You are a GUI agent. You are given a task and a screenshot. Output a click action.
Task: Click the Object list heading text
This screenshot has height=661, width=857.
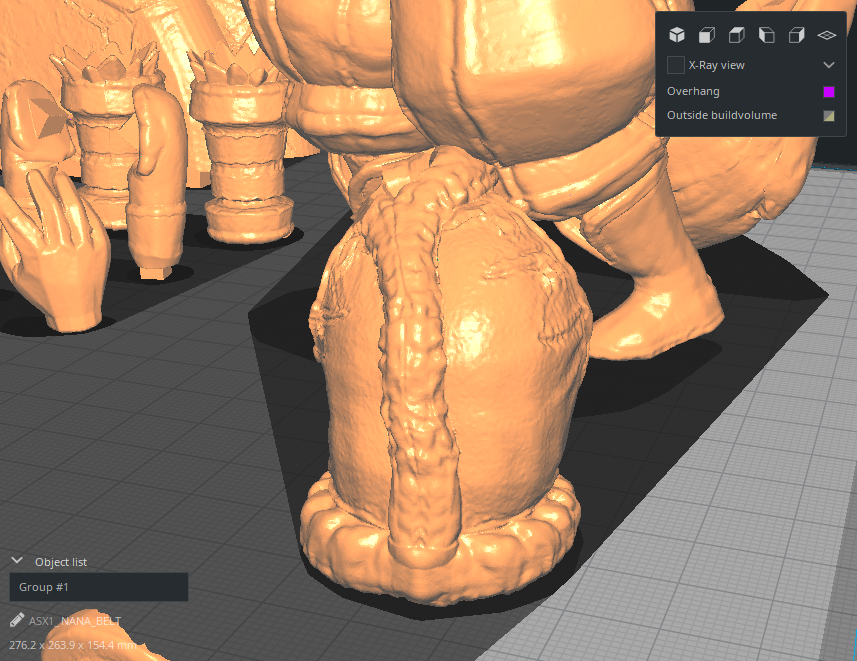tap(61, 562)
